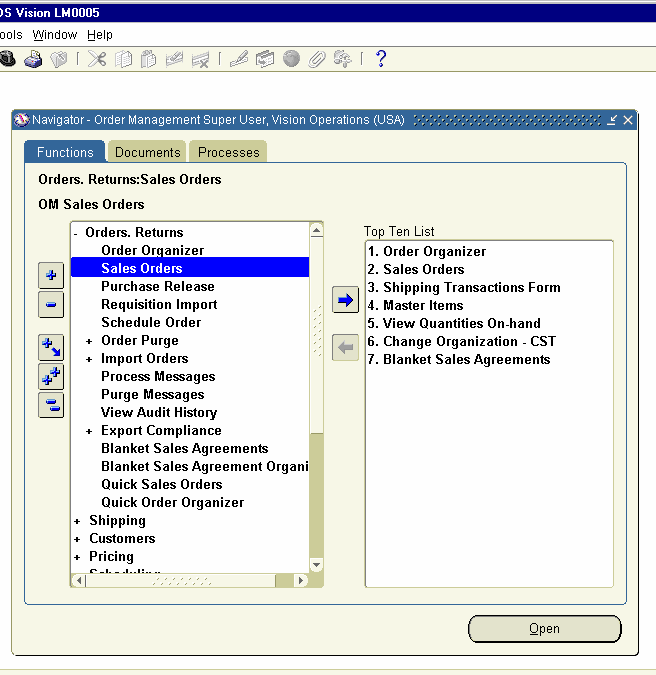This screenshot has width=656, height=675.
Task: Click the Edit Field pencil icon
Action: [x=239, y=59]
